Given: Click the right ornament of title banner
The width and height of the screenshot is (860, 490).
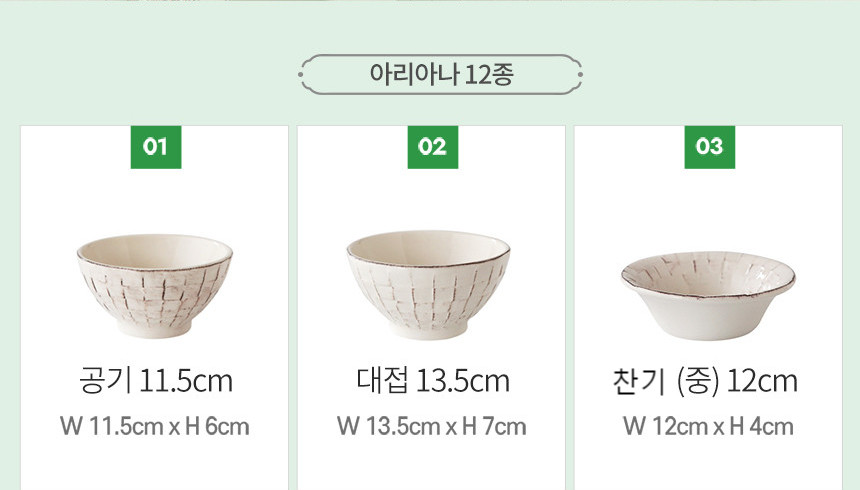Looking at the screenshot, I should click(x=577, y=75).
